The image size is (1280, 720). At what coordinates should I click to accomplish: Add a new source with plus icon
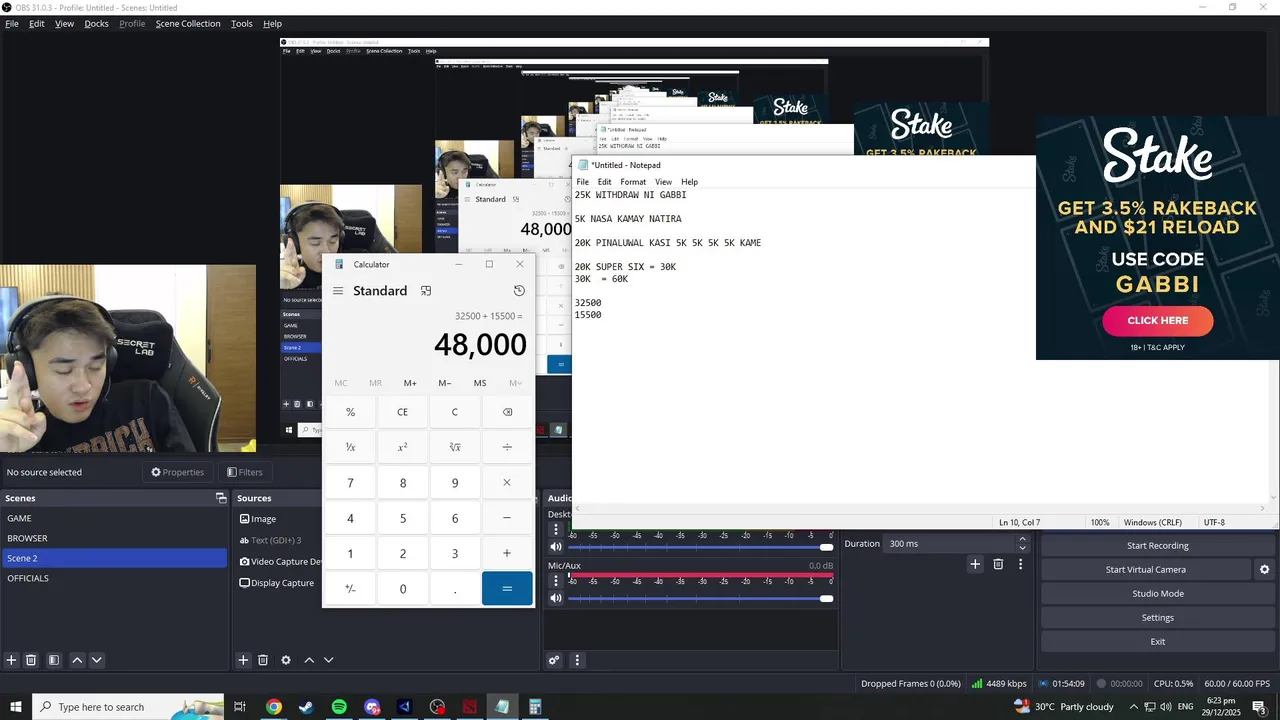[x=243, y=660]
